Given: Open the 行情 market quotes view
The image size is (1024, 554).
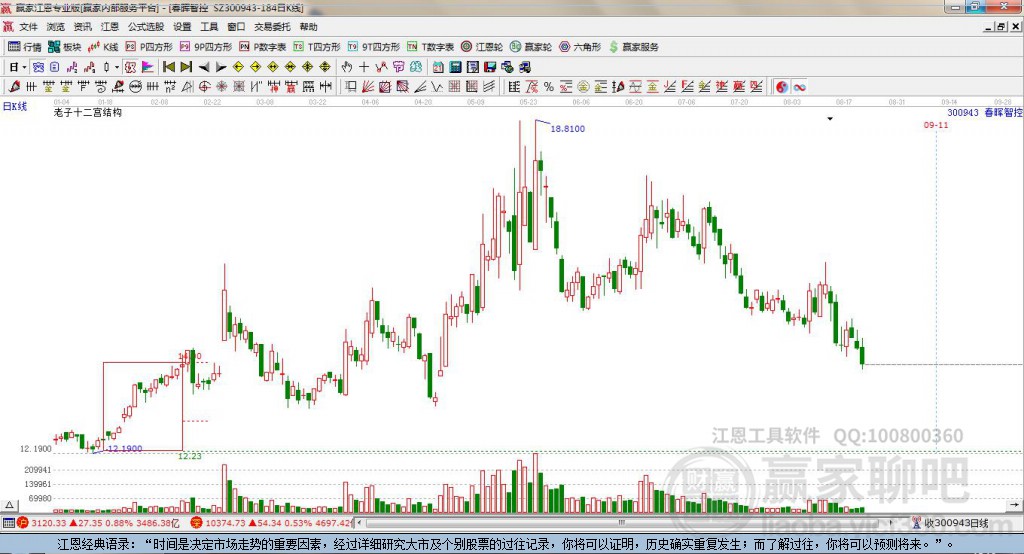Looking at the screenshot, I should click(x=25, y=47).
